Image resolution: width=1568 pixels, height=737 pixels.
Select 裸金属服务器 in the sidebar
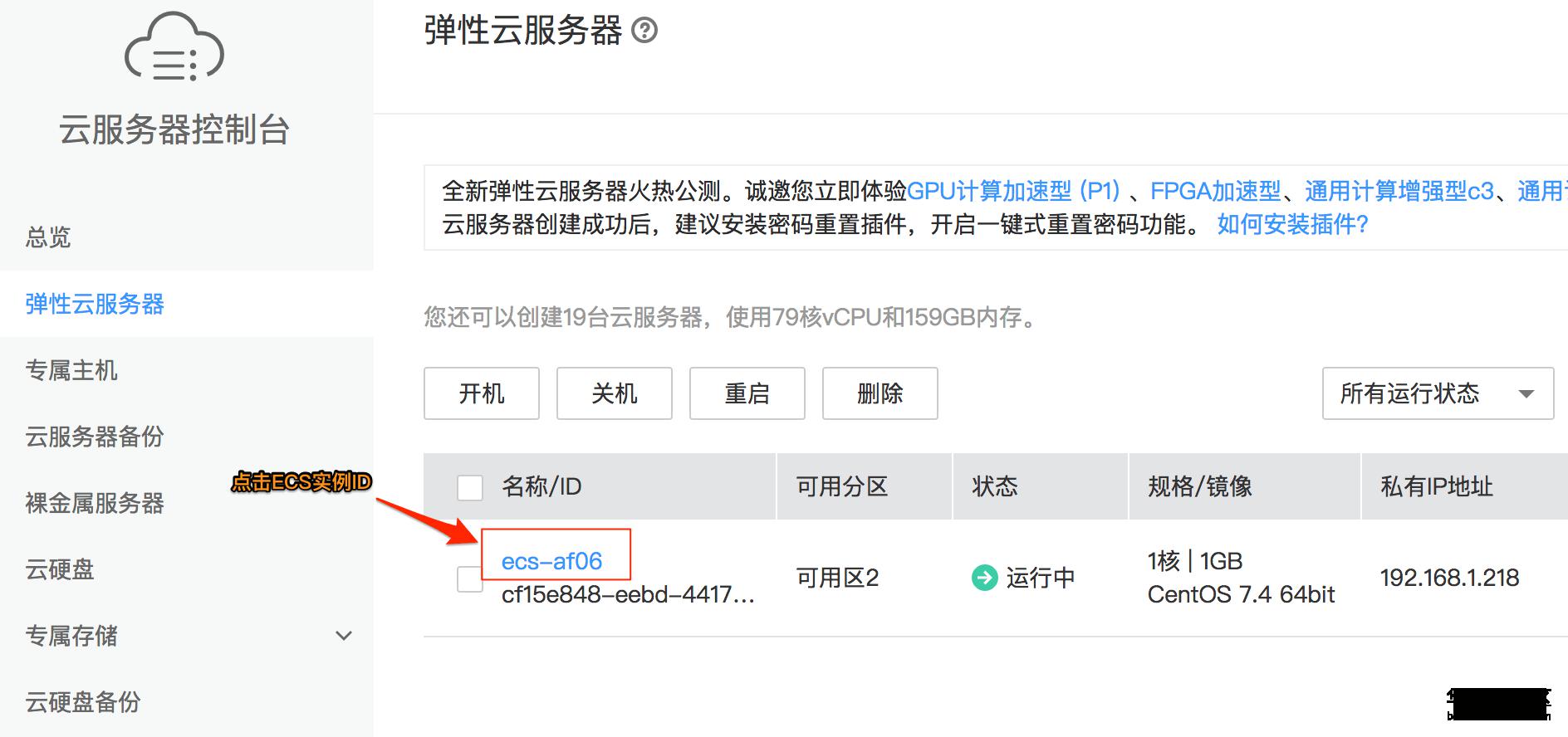click(x=95, y=503)
